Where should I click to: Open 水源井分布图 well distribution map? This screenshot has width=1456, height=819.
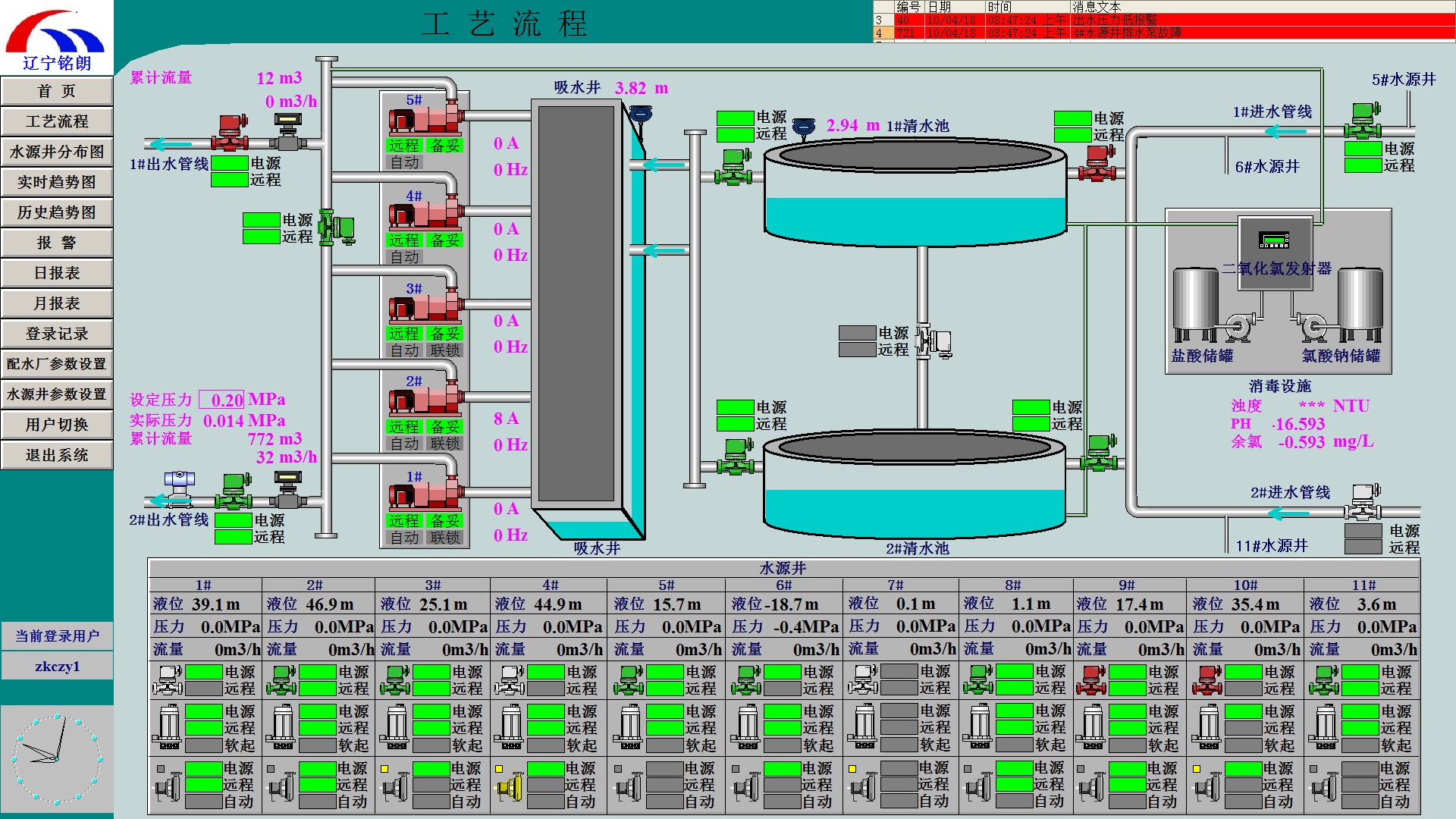(57, 152)
